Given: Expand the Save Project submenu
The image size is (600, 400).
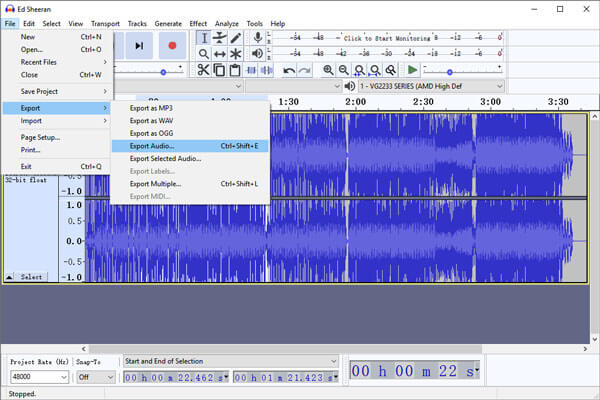Looking at the screenshot, I should tap(57, 91).
